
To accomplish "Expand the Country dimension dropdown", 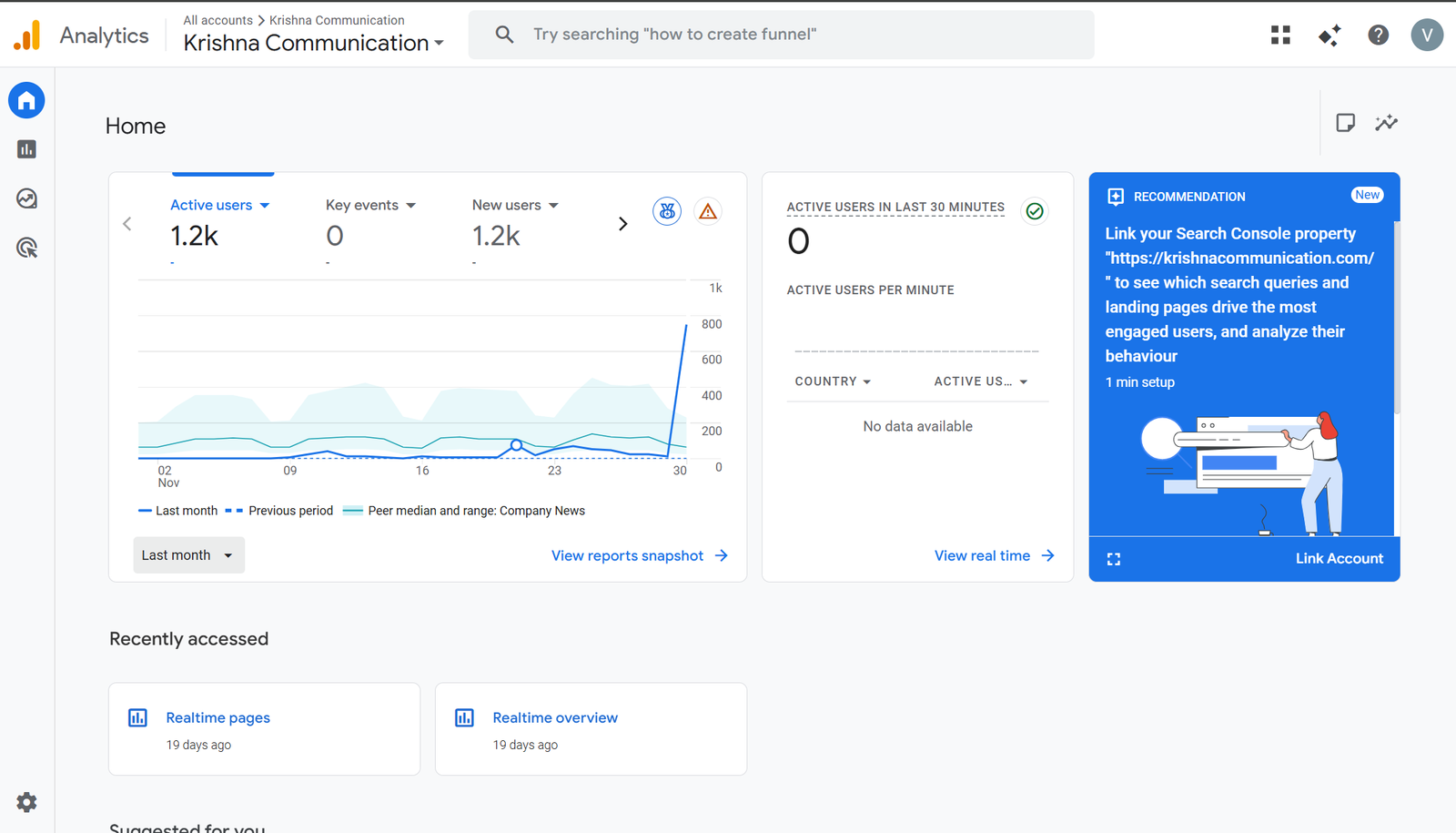I will tap(833, 381).
